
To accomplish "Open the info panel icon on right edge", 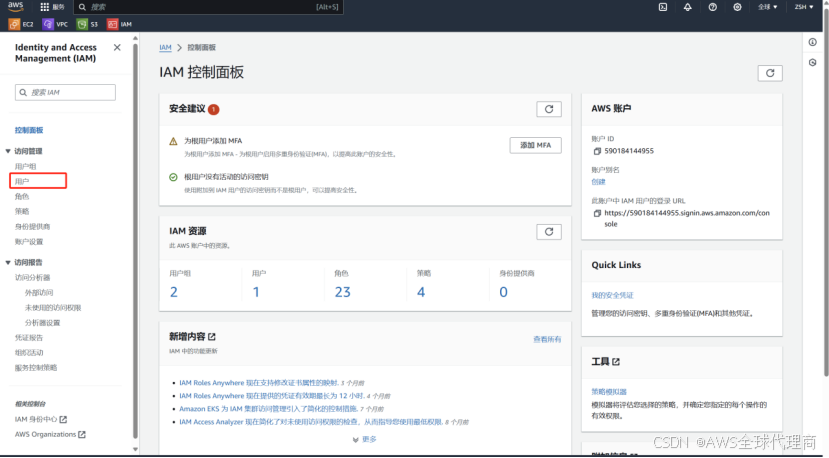I will [x=813, y=42].
